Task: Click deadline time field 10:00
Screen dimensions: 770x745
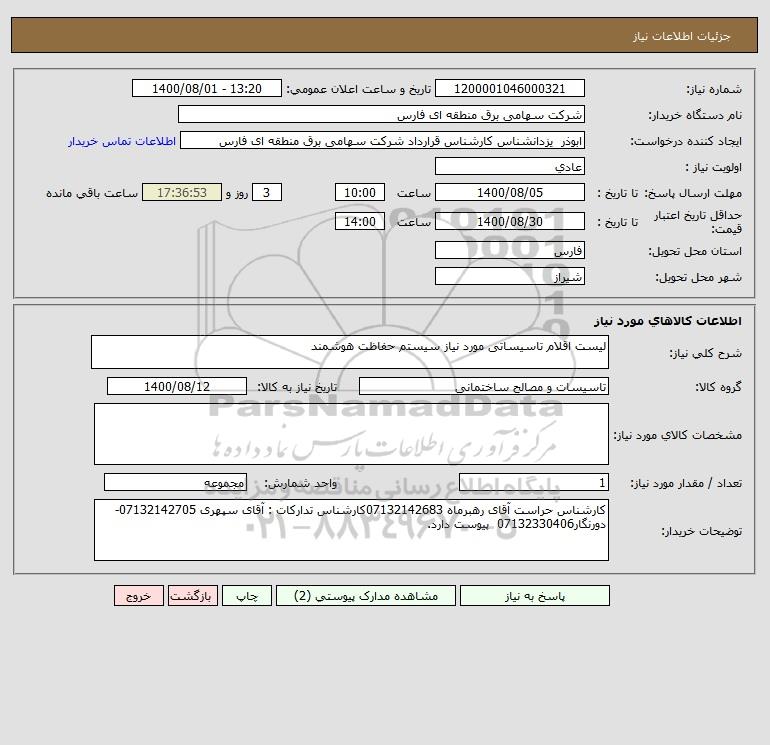Action: [360, 193]
